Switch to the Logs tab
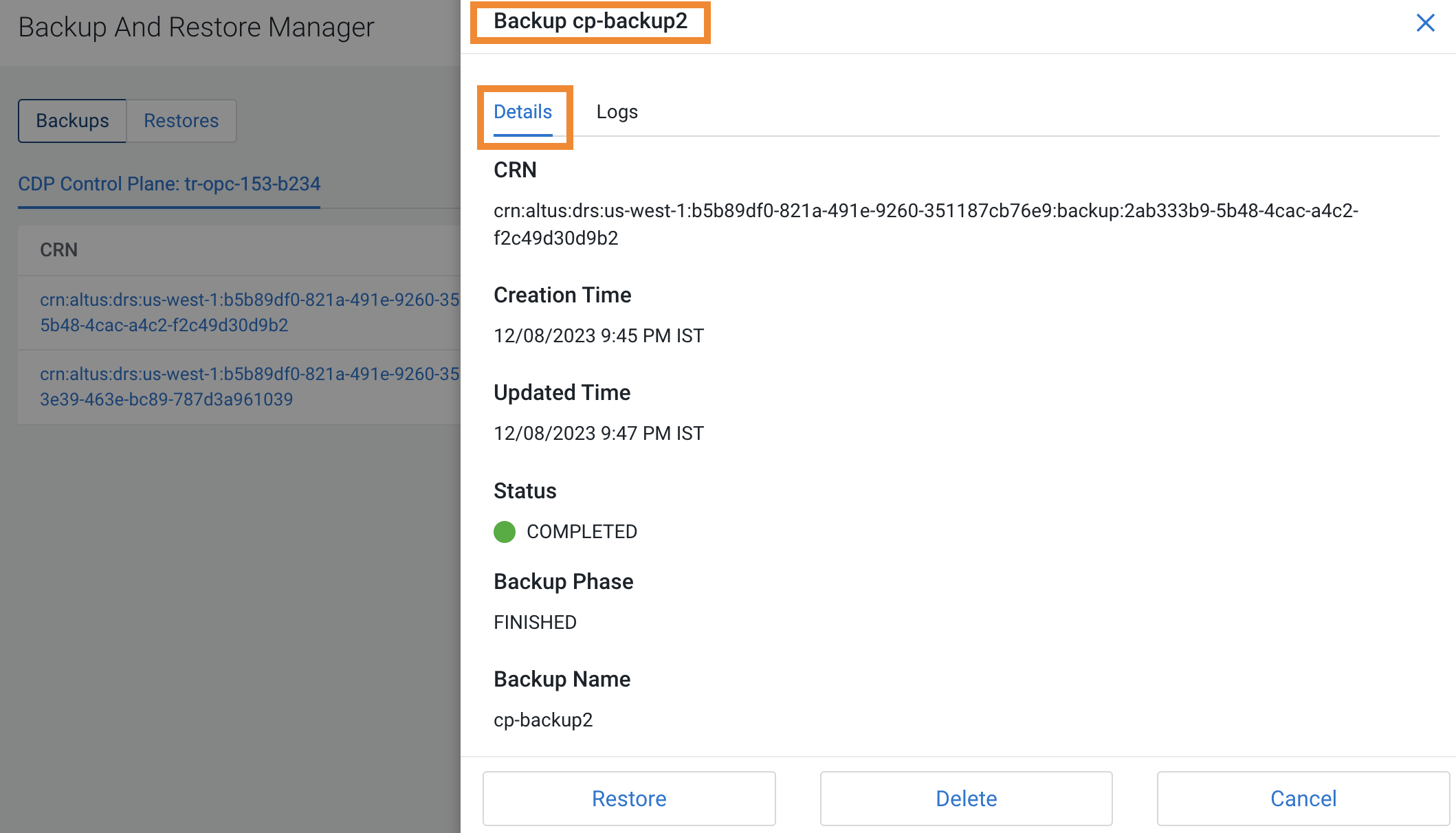 pos(617,111)
